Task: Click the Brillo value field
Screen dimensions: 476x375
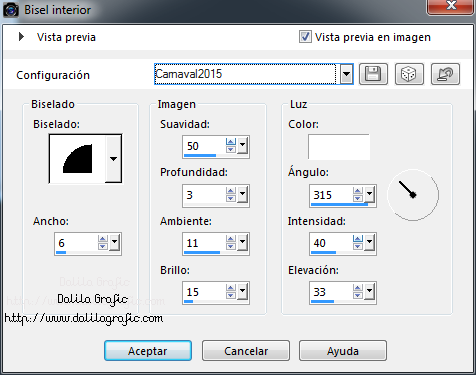Action: pyautogui.click(x=204, y=292)
